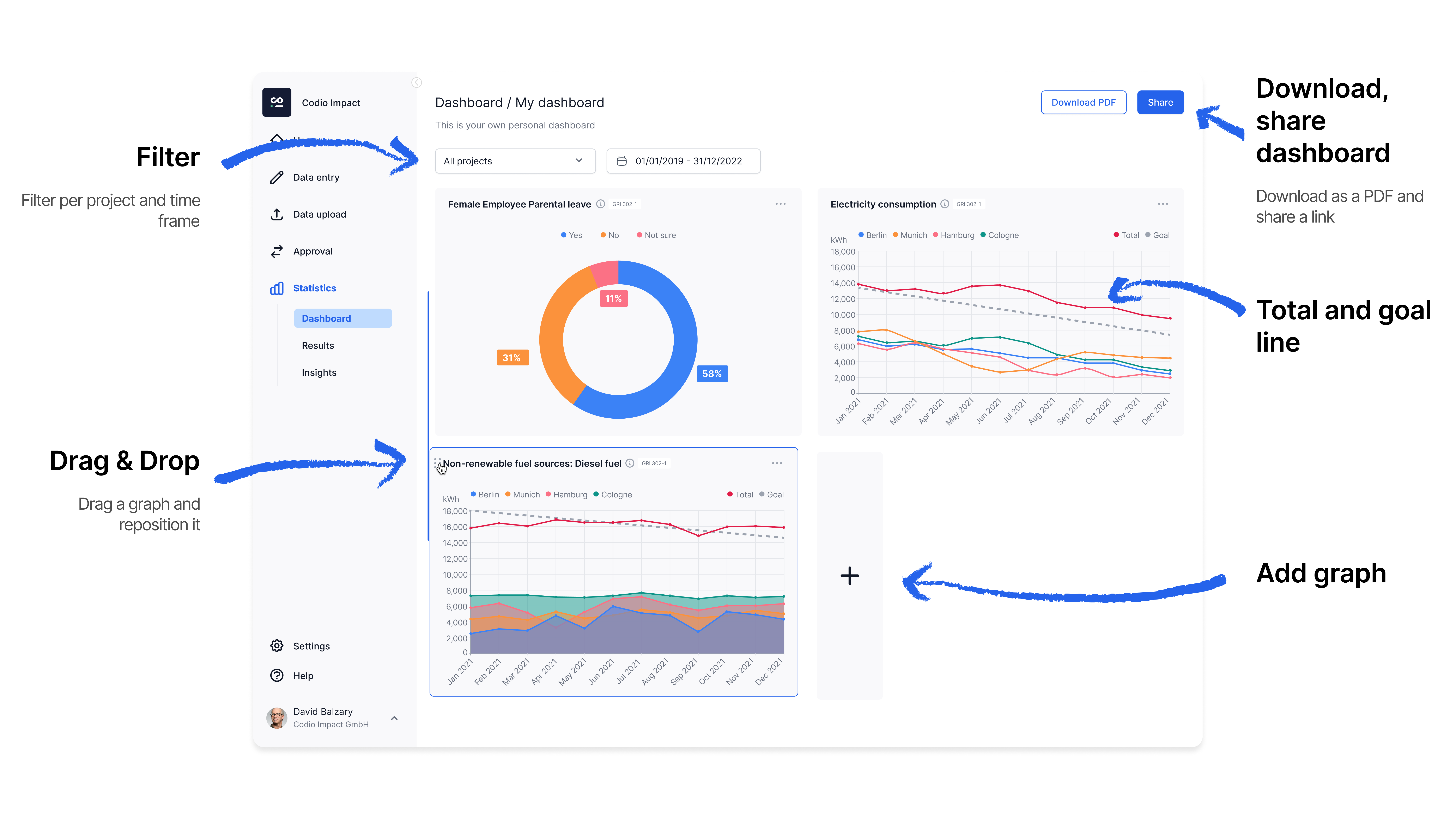This screenshot has height=819, width=1456.
Task: Add a new graph with plus button
Action: point(850,576)
